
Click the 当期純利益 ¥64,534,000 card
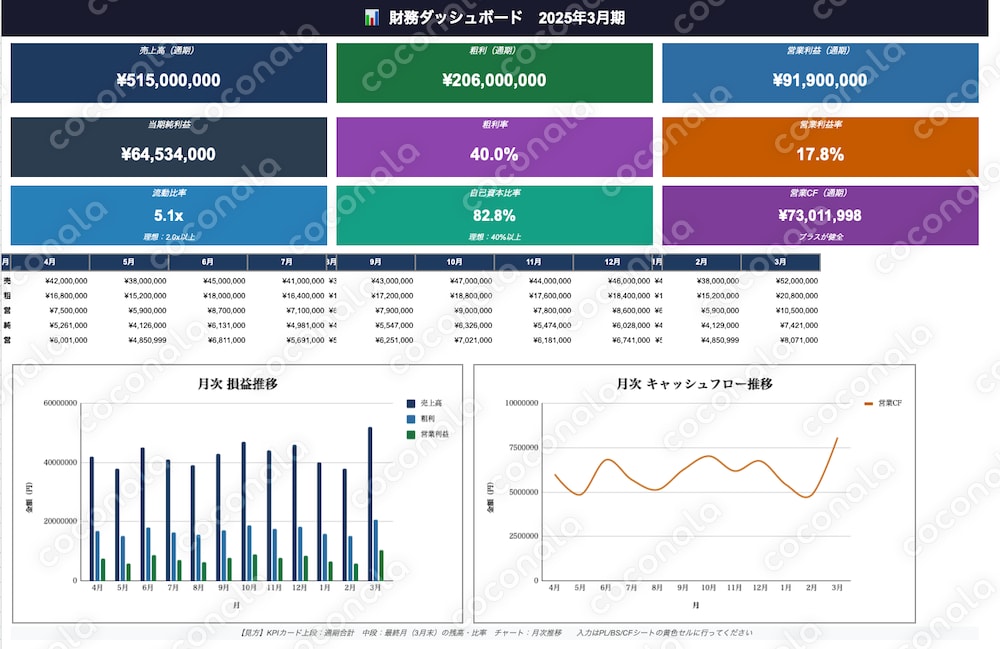[x=169, y=147]
